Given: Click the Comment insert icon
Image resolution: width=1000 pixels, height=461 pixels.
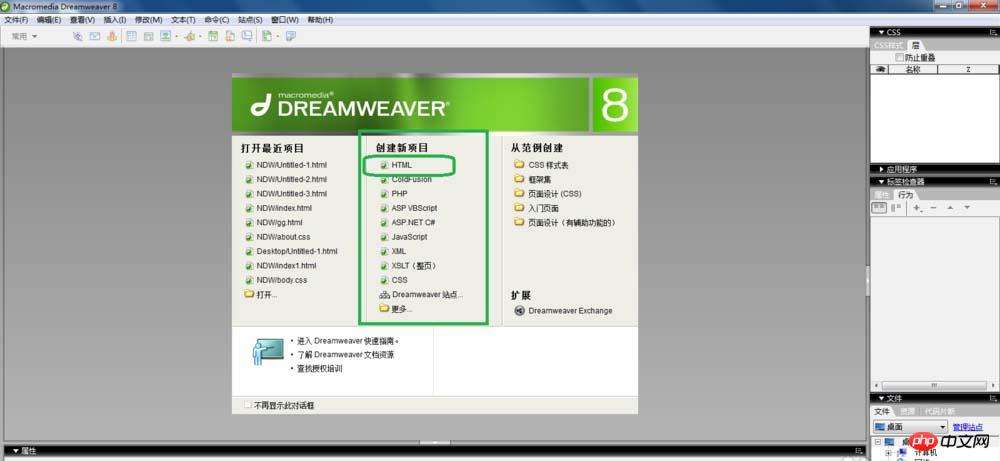Looking at the screenshot, I should 247,36.
